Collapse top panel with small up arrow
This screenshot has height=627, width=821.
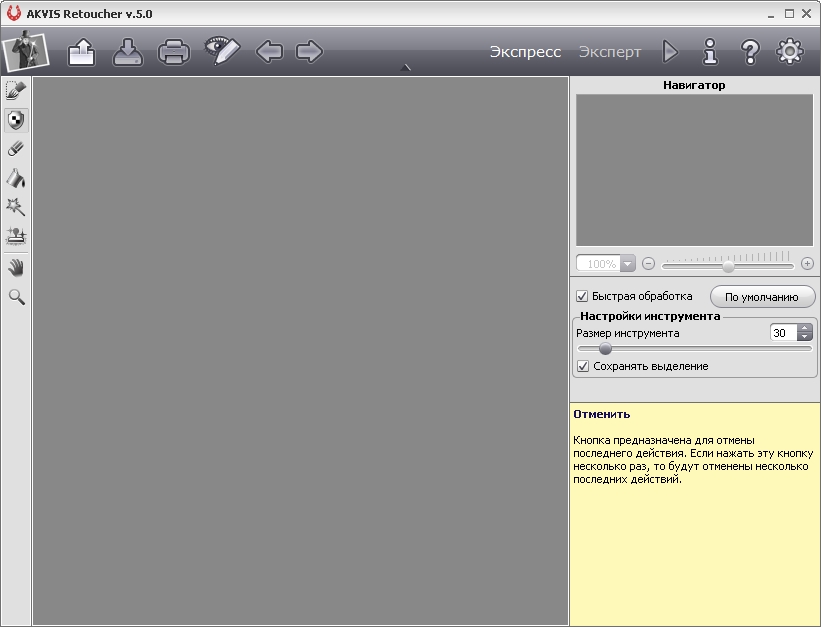pos(406,68)
